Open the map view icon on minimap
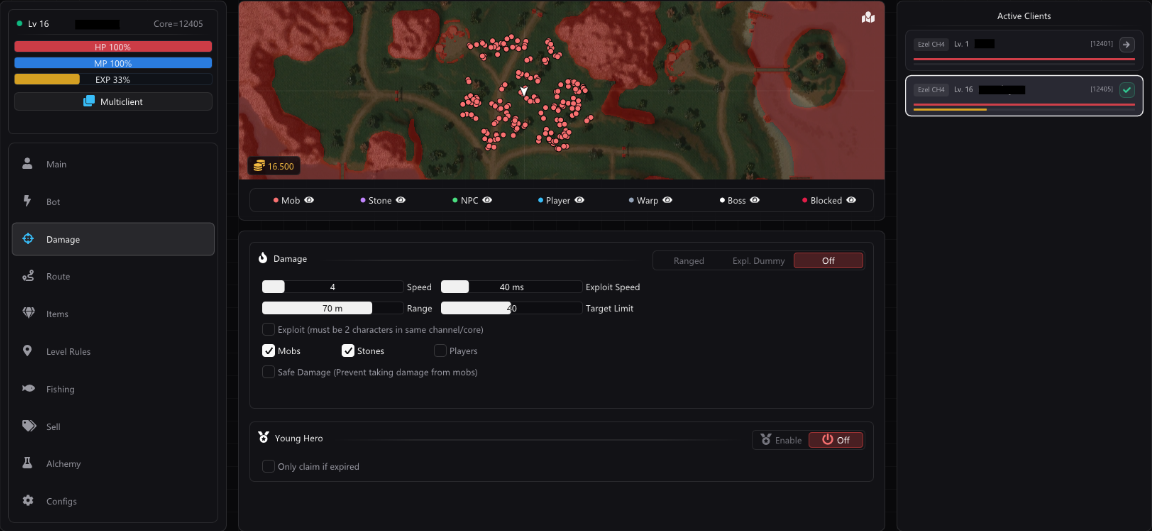 868,18
